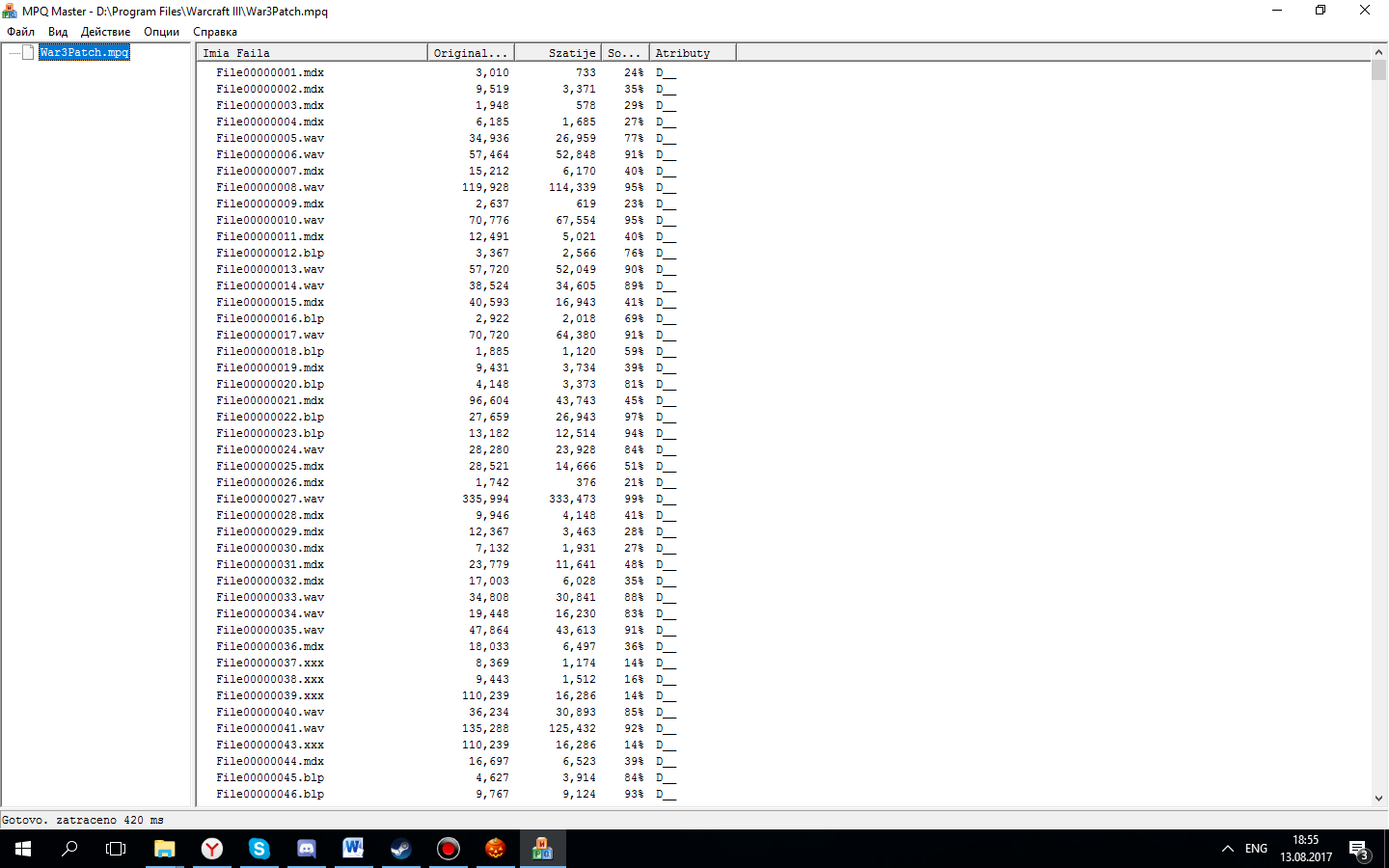The width and height of the screenshot is (1389, 868).
Task: Open Steam from taskbar
Action: 400,849
